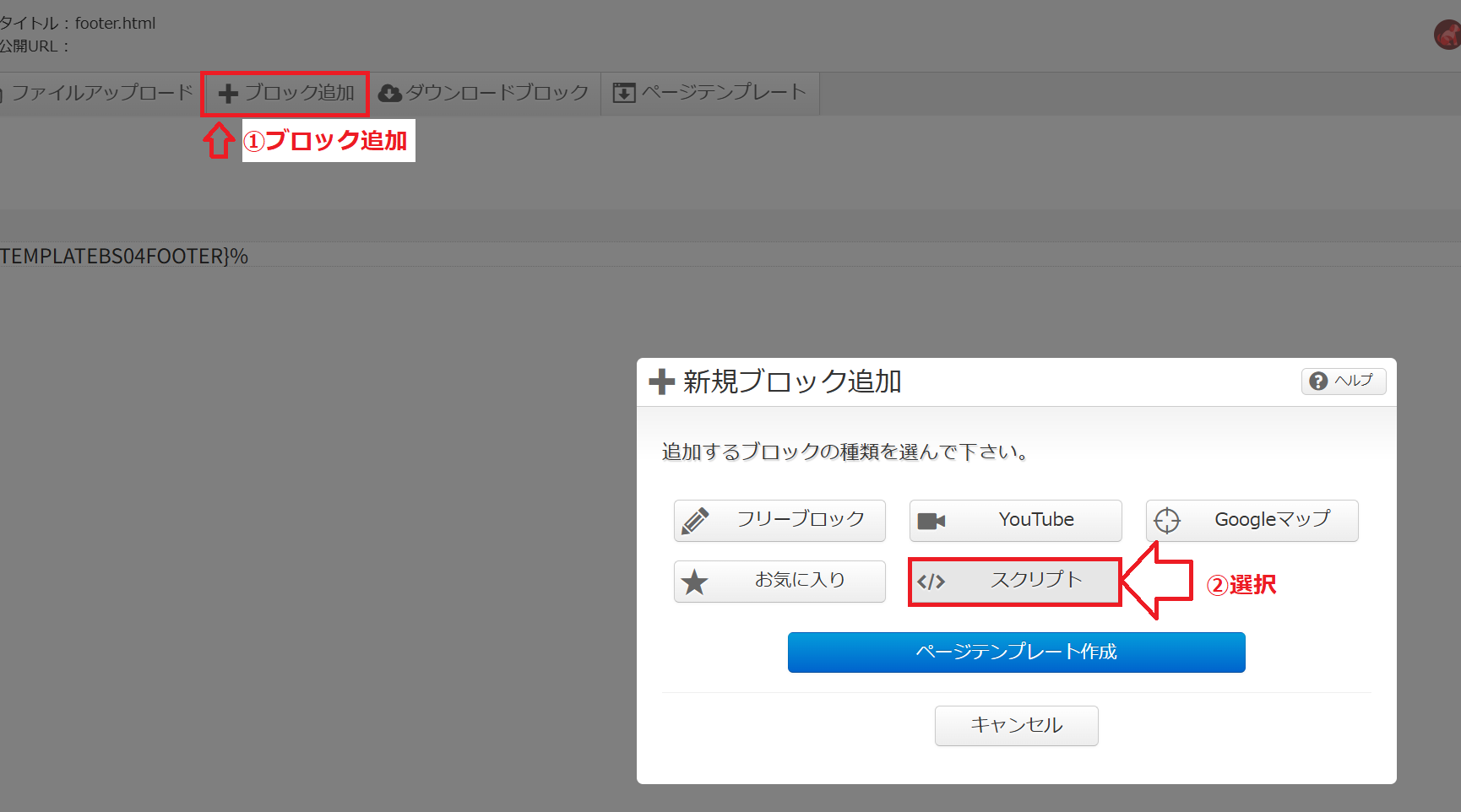
Task: Click the pencil icon on フリーブロック
Action: point(695,521)
